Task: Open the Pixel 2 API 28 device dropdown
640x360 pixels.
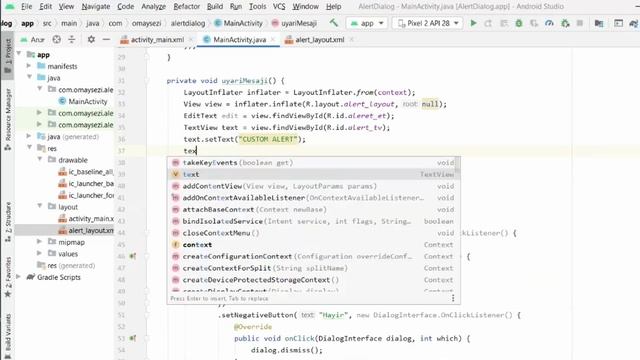Action: point(427,23)
